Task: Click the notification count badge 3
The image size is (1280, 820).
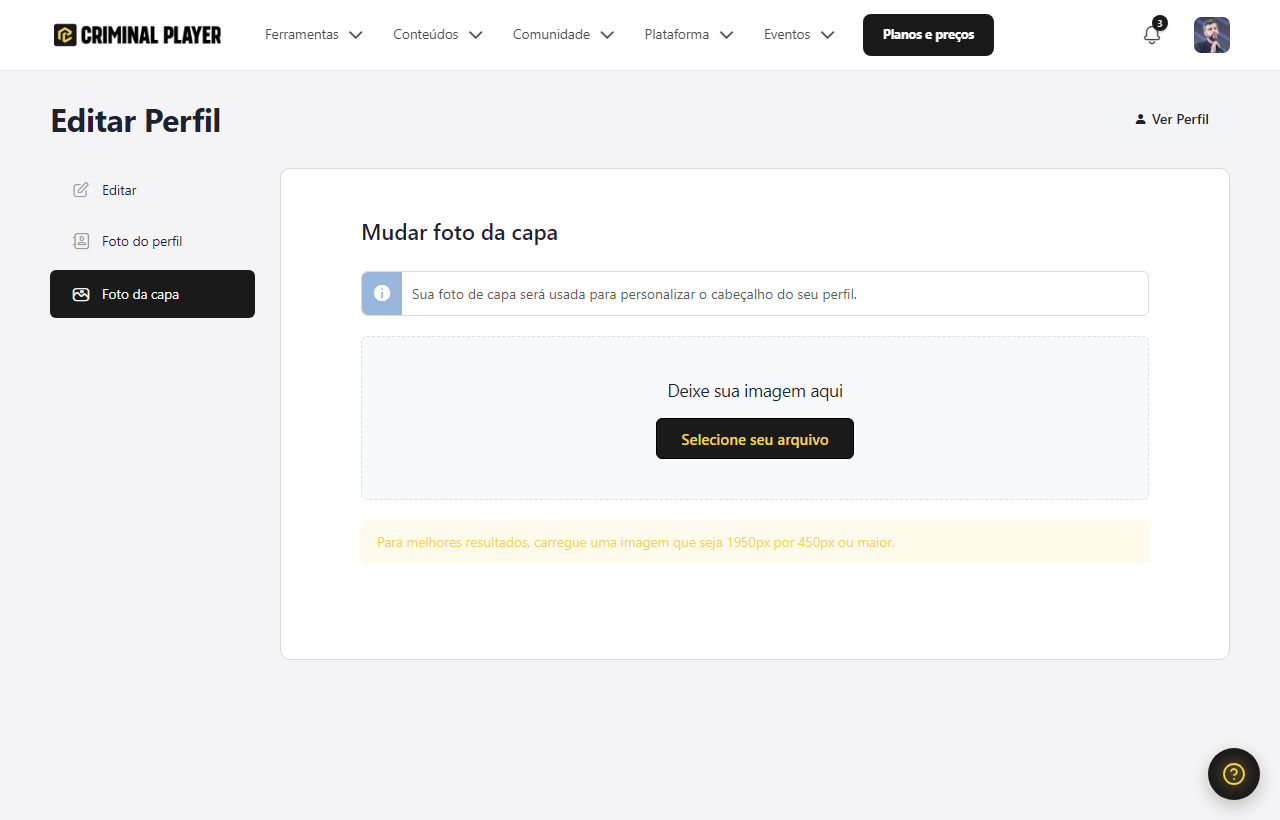Action: [x=1160, y=23]
